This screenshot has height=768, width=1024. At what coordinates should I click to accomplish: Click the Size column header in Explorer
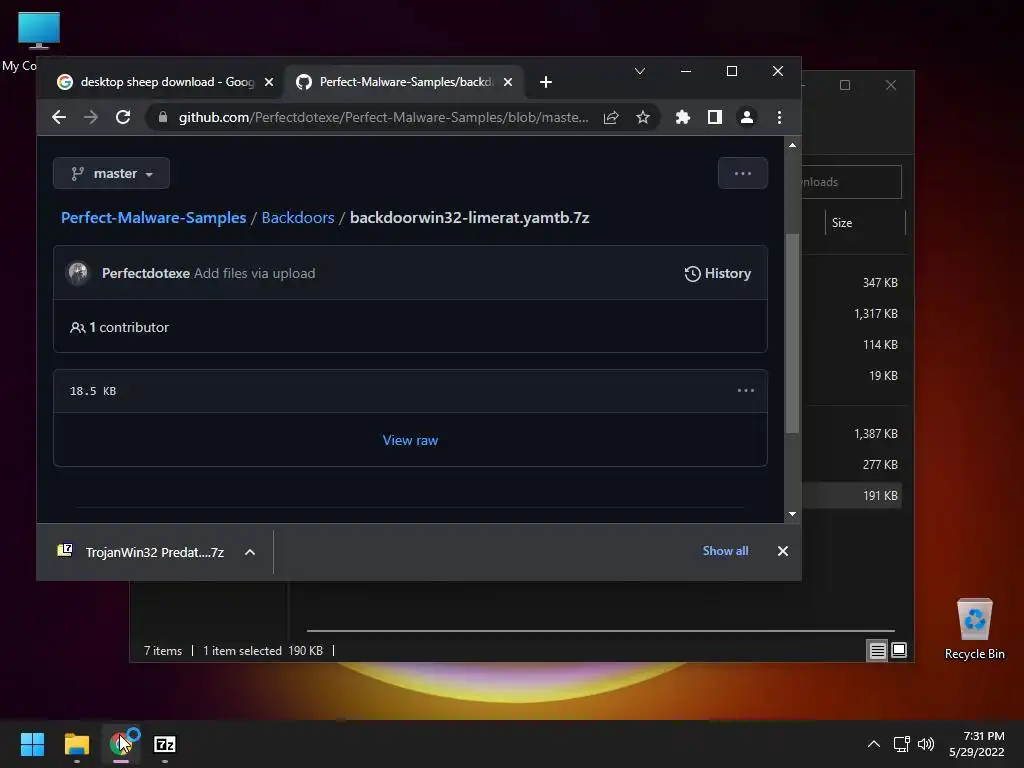pyautogui.click(x=864, y=223)
